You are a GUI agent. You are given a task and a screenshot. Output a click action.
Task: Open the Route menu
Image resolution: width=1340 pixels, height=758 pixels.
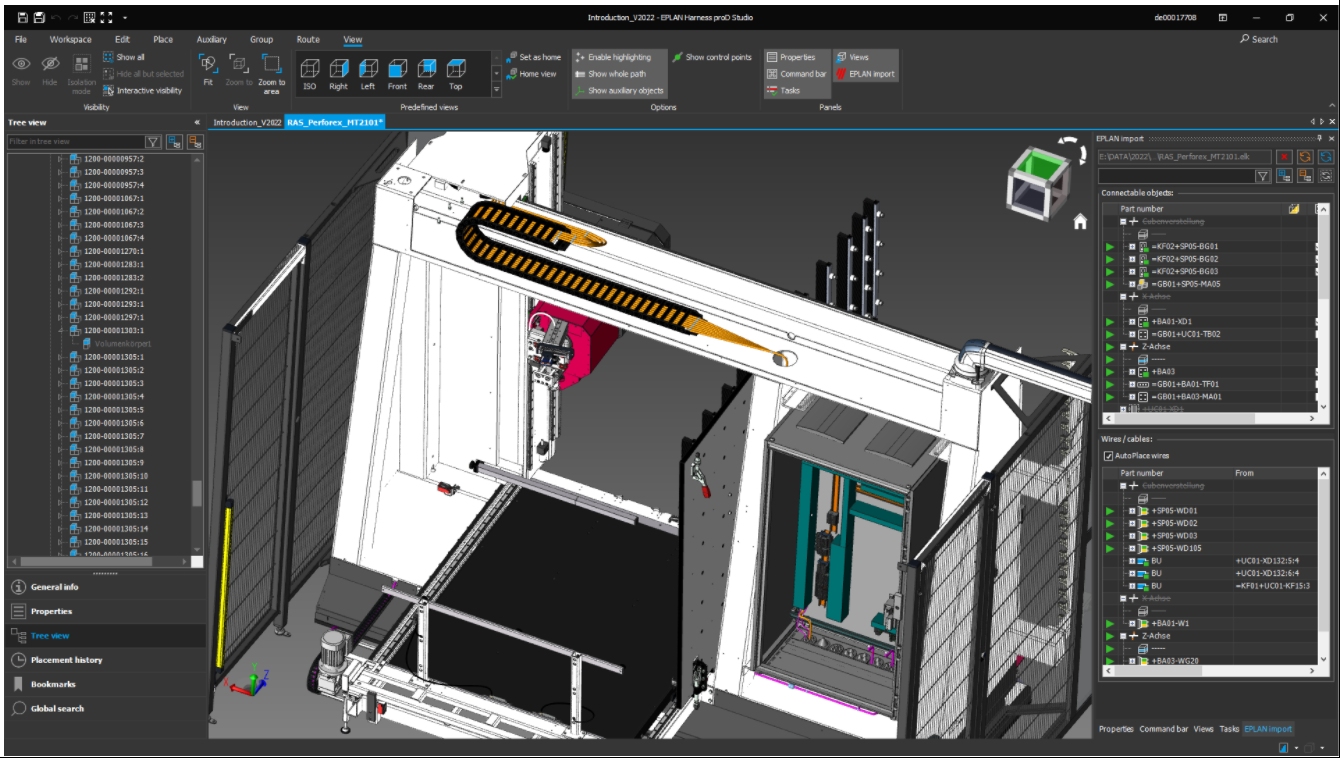[308, 39]
